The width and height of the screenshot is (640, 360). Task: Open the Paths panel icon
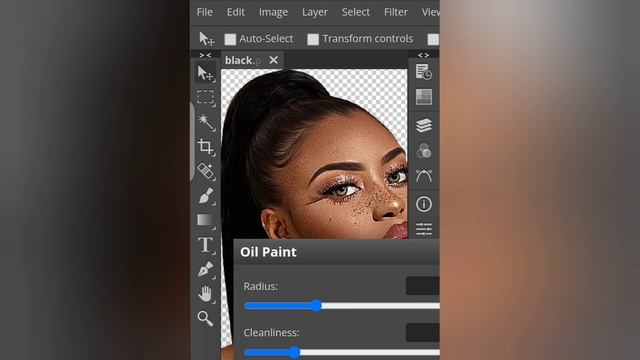pos(424,176)
